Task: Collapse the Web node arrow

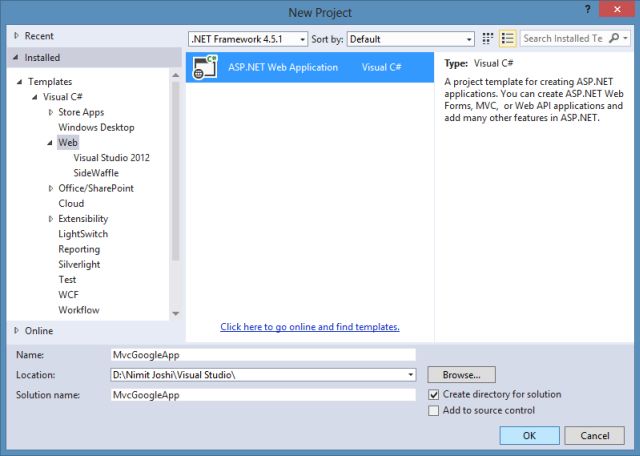Action: [x=50, y=143]
